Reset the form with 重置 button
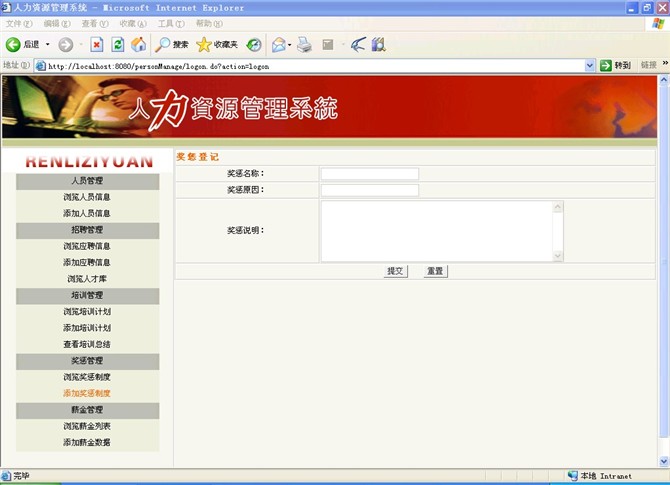This screenshot has width=670, height=485. click(x=435, y=271)
